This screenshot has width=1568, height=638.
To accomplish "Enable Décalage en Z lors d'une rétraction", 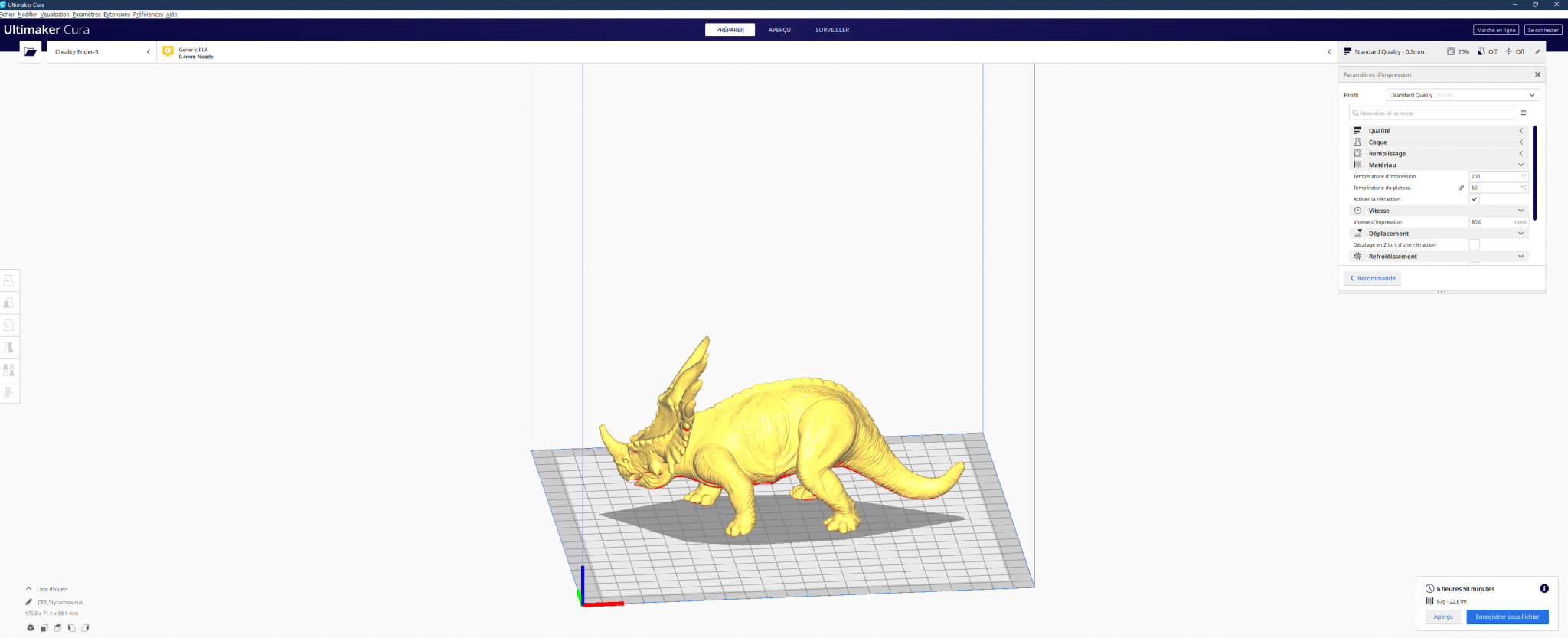I will pyautogui.click(x=1474, y=245).
